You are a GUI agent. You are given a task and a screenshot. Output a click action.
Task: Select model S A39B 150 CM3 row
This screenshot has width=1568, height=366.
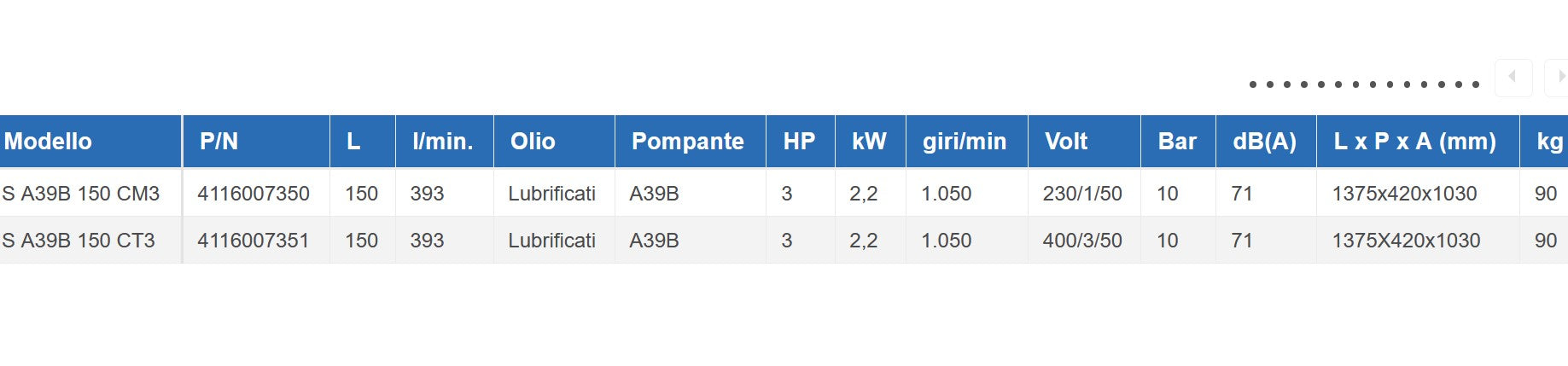81,194
